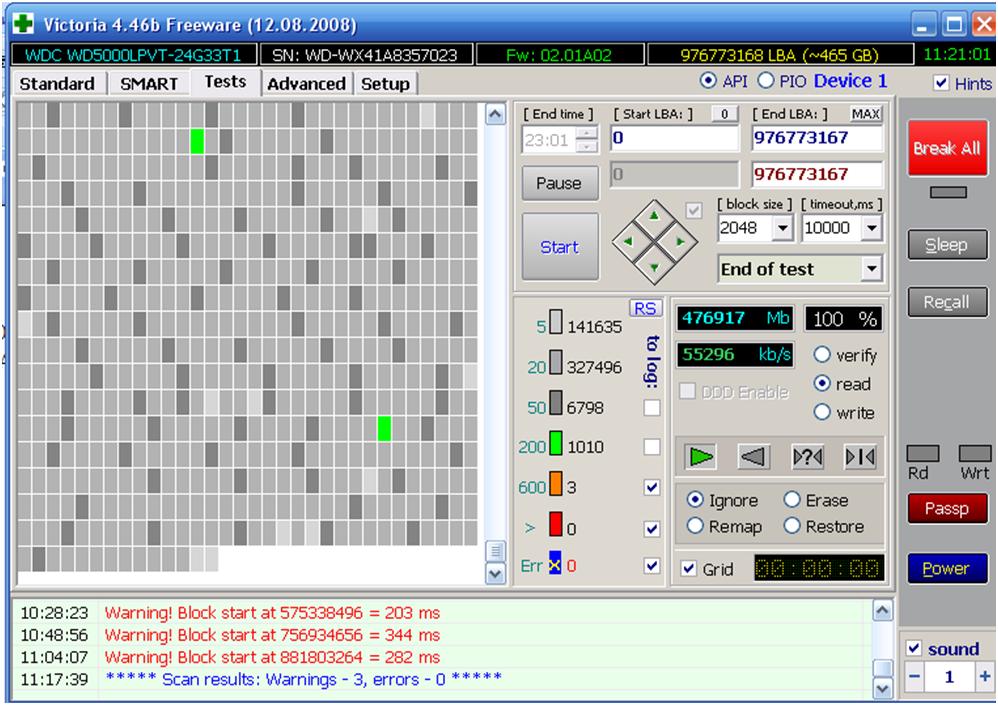Open the Setup tab
Viewport: 998px width, 705px height.
tap(386, 84)
